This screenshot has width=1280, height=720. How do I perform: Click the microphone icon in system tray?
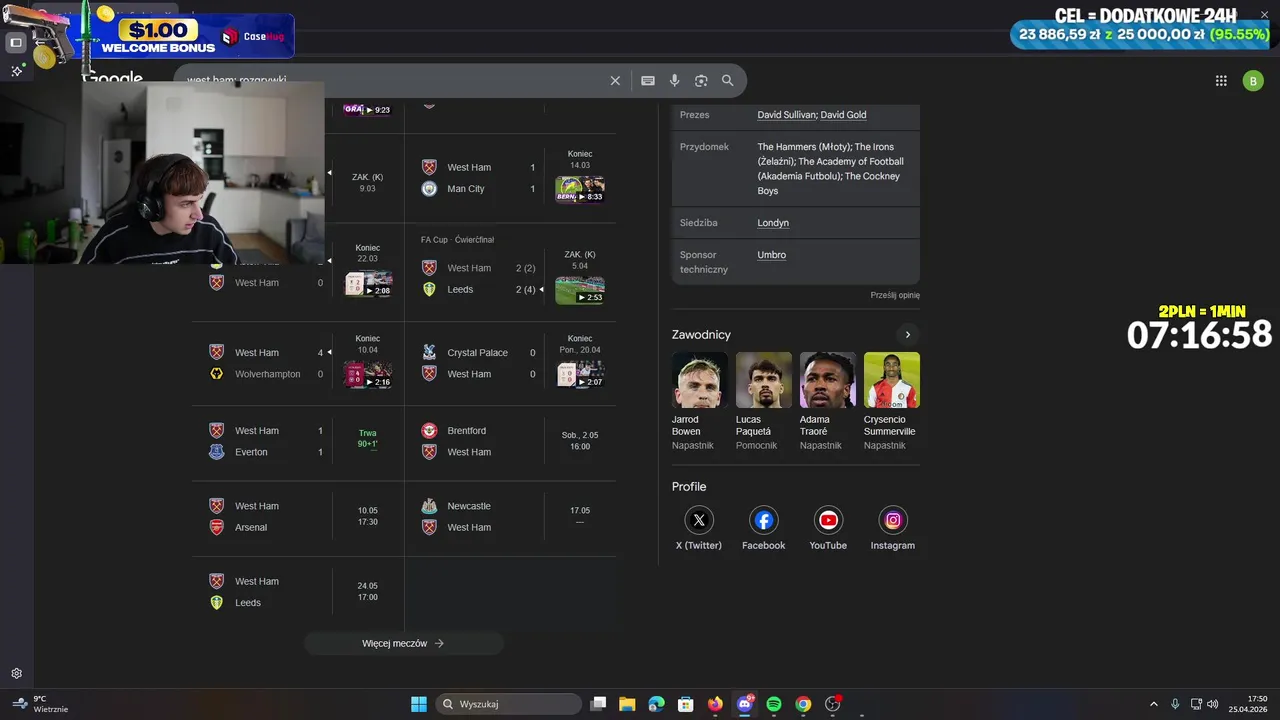1175,704
